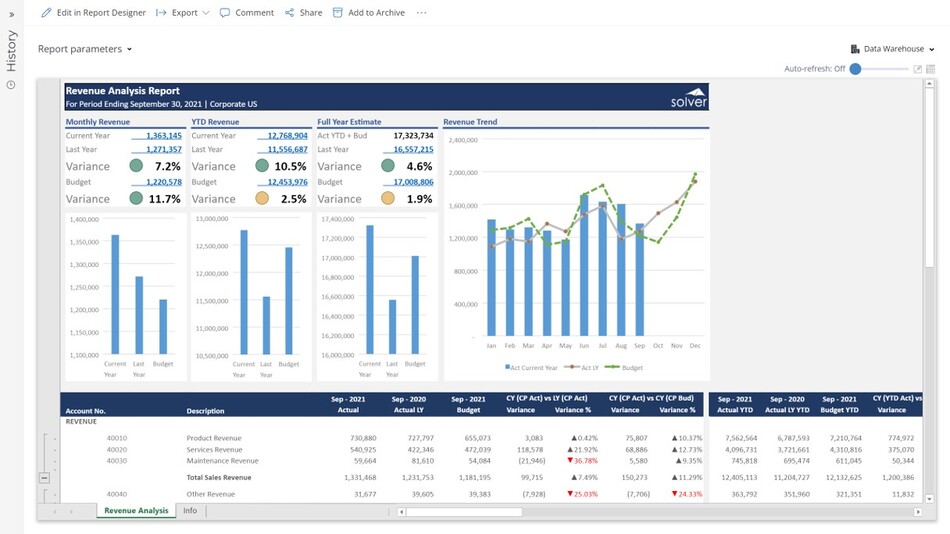Screen dimensions: 950x534
Task: Click the Monthly Revenue Current Year value 1,363,145
Action: pos(163,136)
